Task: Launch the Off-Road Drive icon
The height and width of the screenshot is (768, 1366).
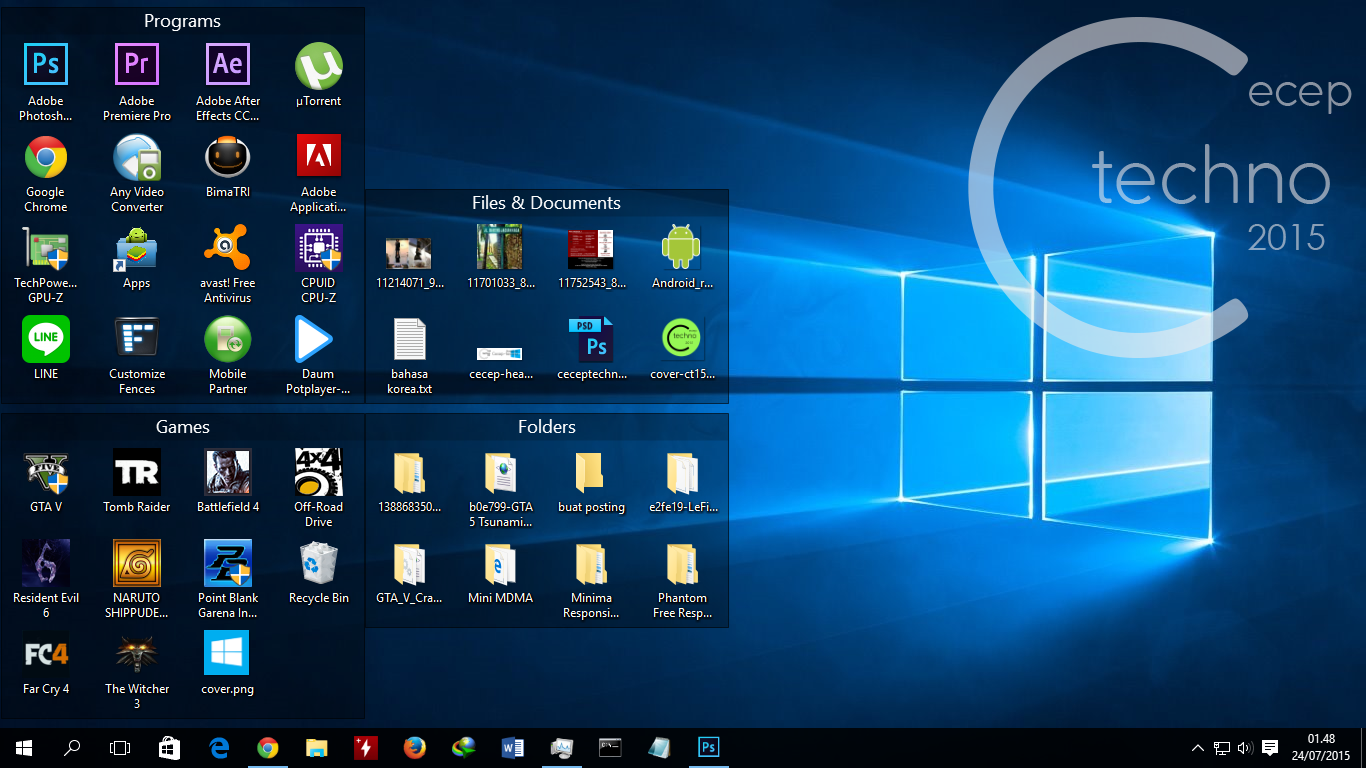Action: (x=319, y=472)
